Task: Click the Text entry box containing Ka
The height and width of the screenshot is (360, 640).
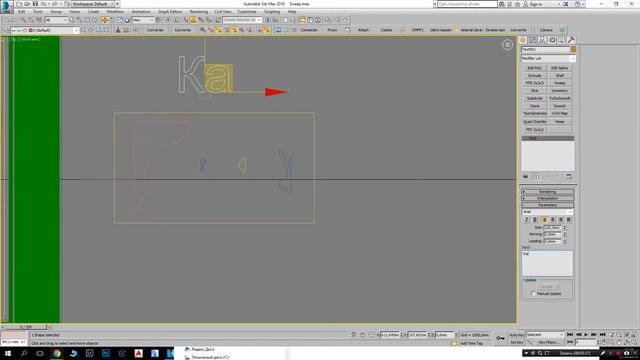Action: (547, 263)
